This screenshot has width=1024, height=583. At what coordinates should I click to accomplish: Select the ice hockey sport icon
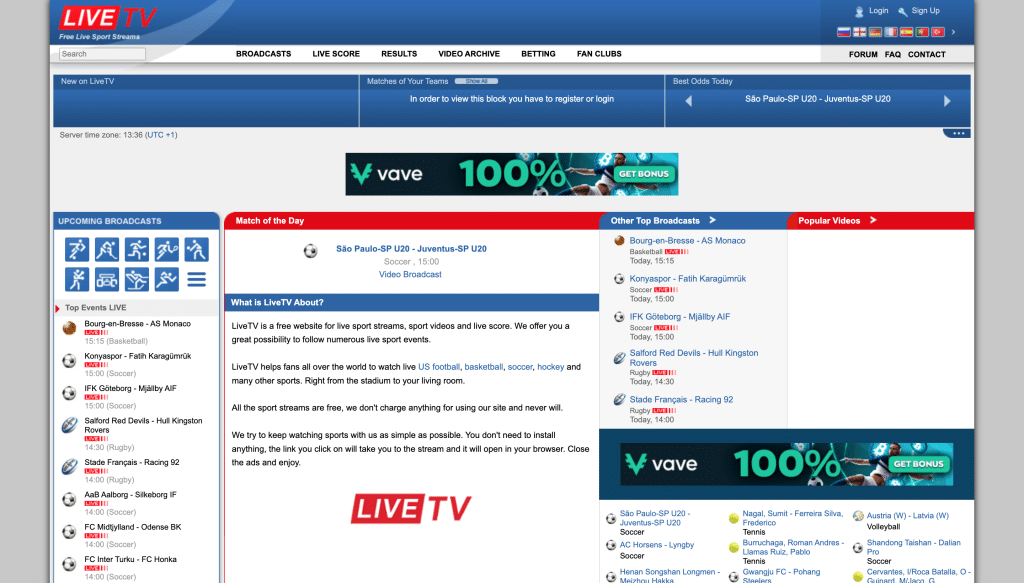point(107,249)
